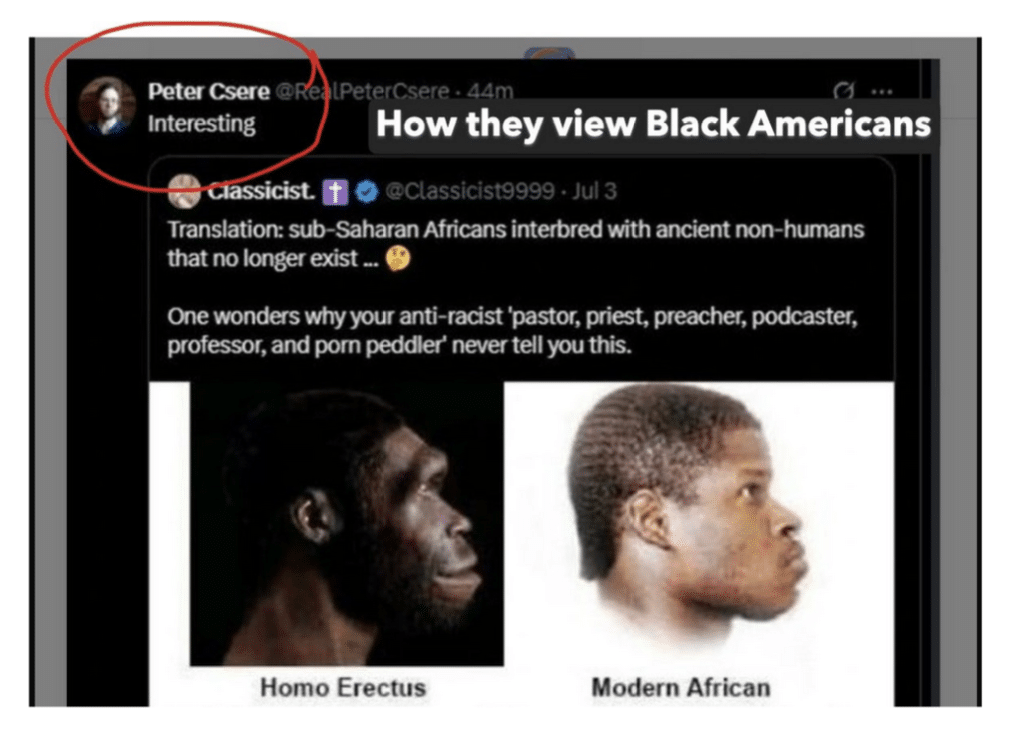Click the Classicist account avatar
Viewport: 1024px width, 733px height.
point(184,191)
